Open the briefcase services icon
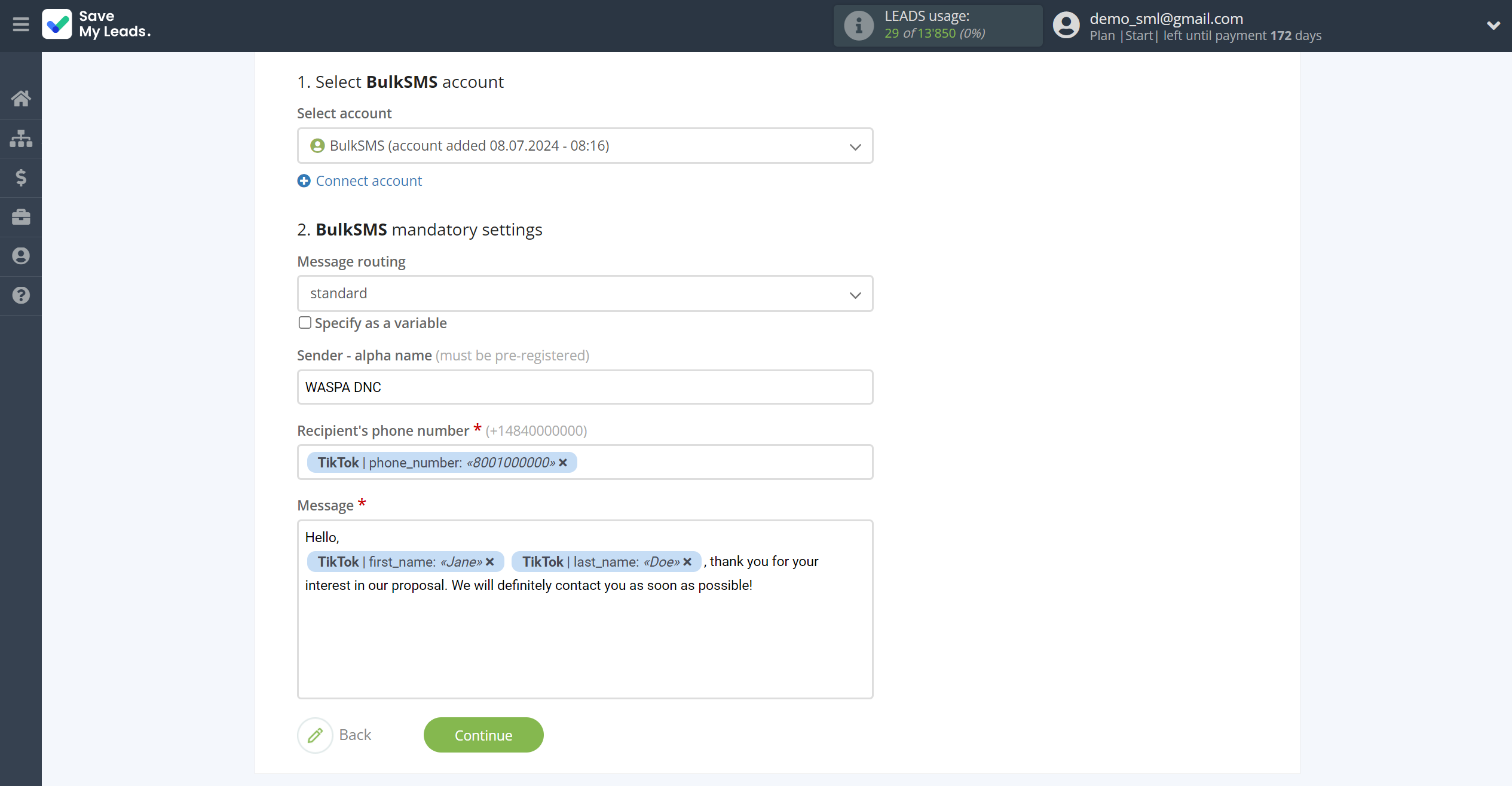 [x=21, y=216]
